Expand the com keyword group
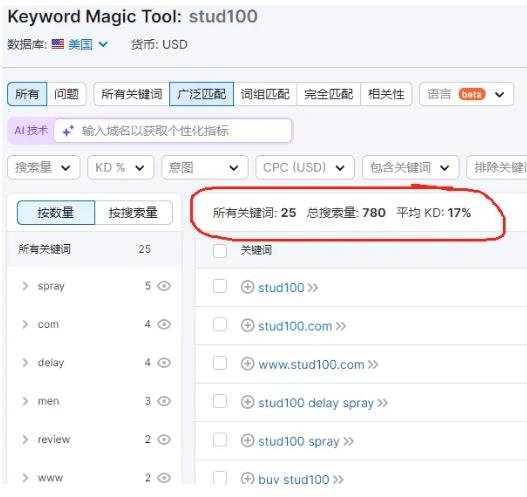The image size is (527, 497). [25, 324]
